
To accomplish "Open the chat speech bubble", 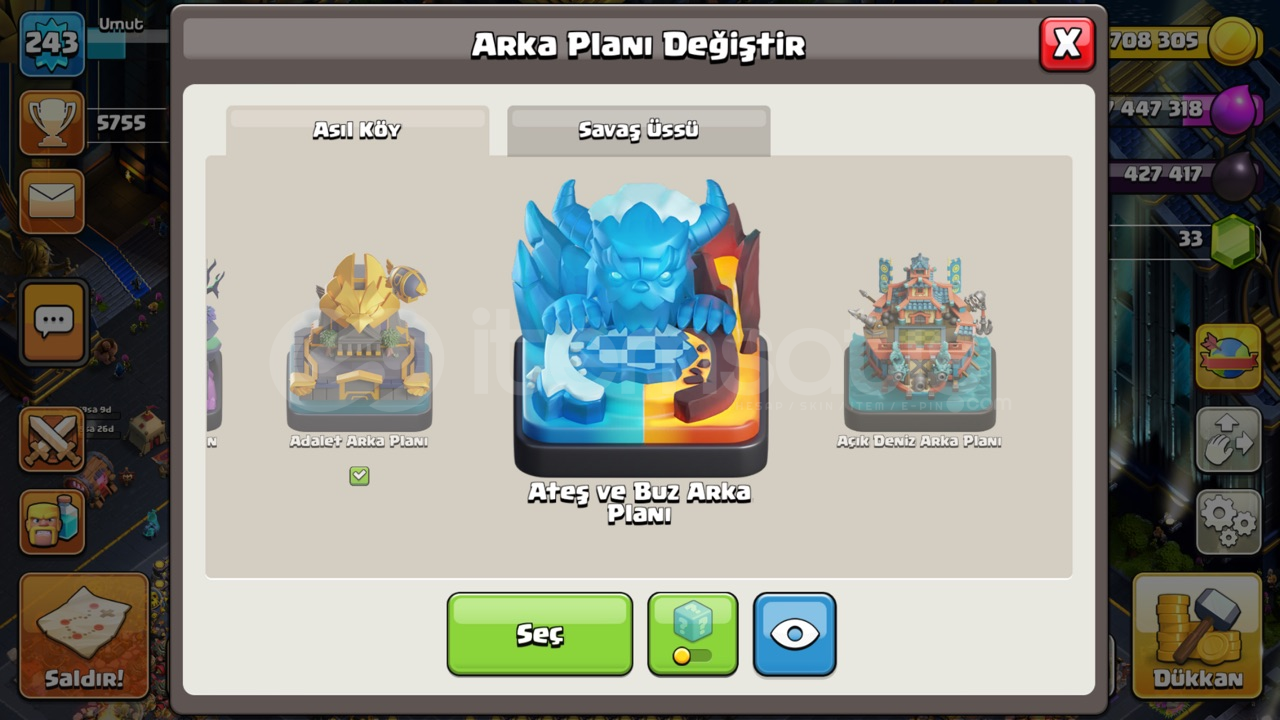I will (x=54, y=322).
